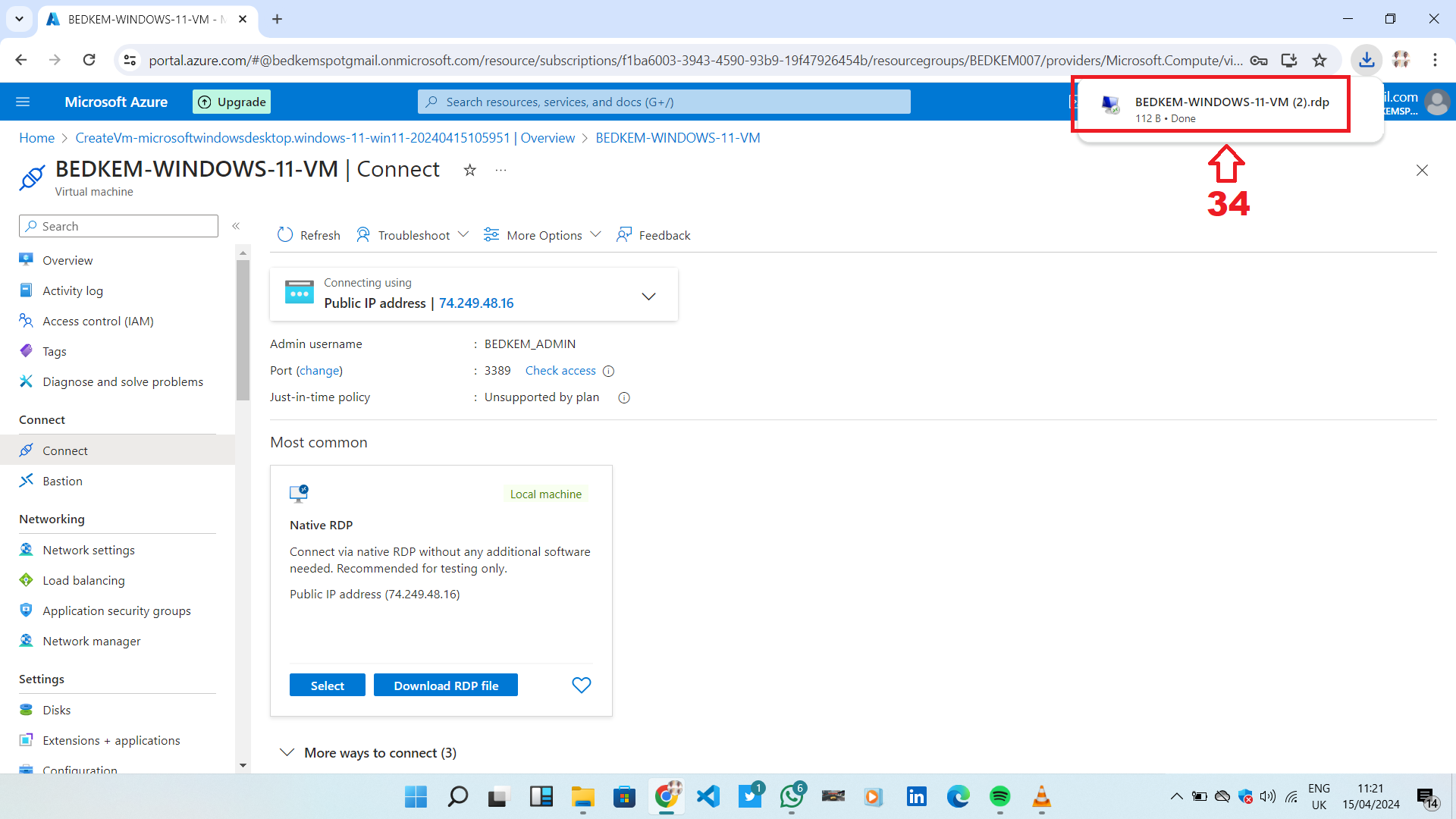The width and height of the screenshot is (1456, 819).
Task: Click Port info icon next to Check access
Action: [608, 371]
